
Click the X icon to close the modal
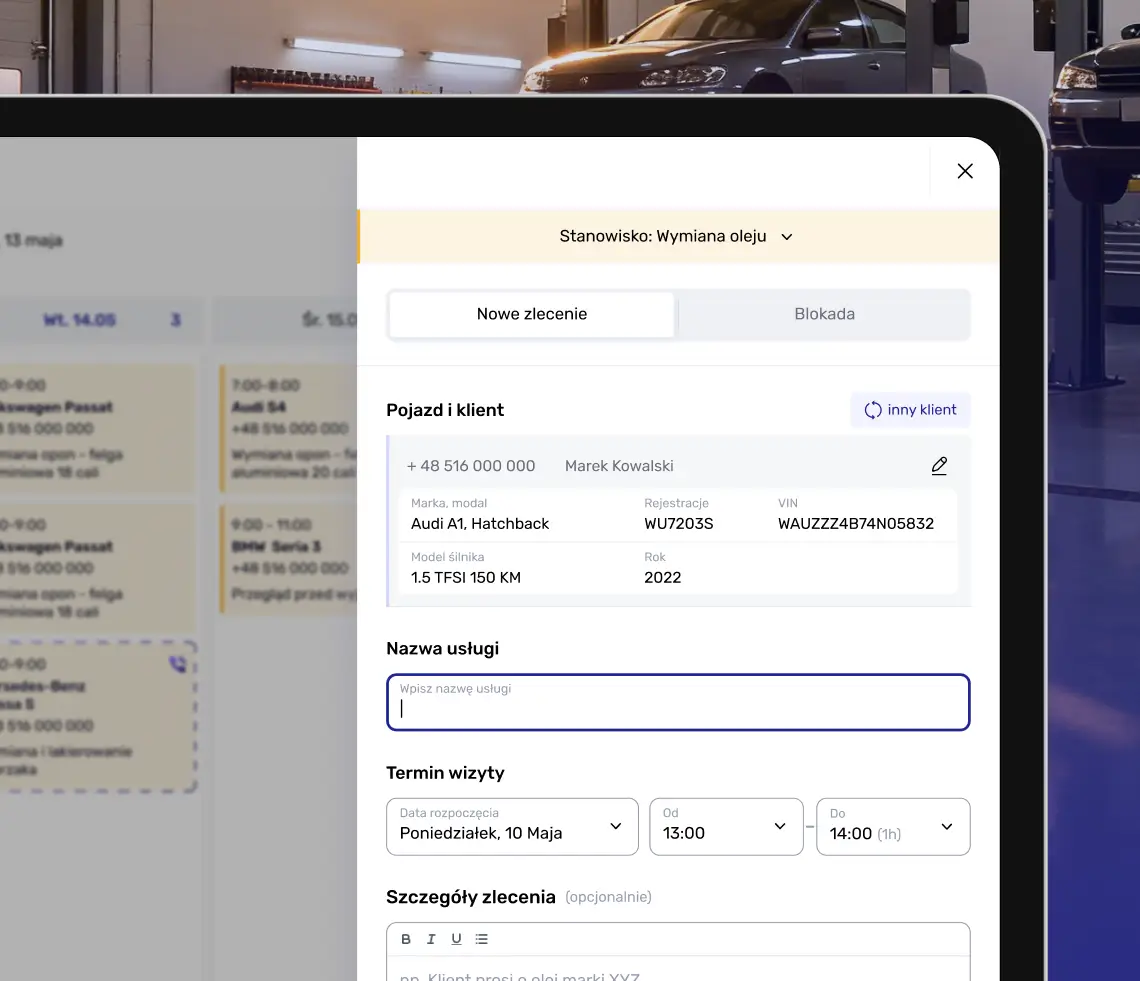coord(964,170)
